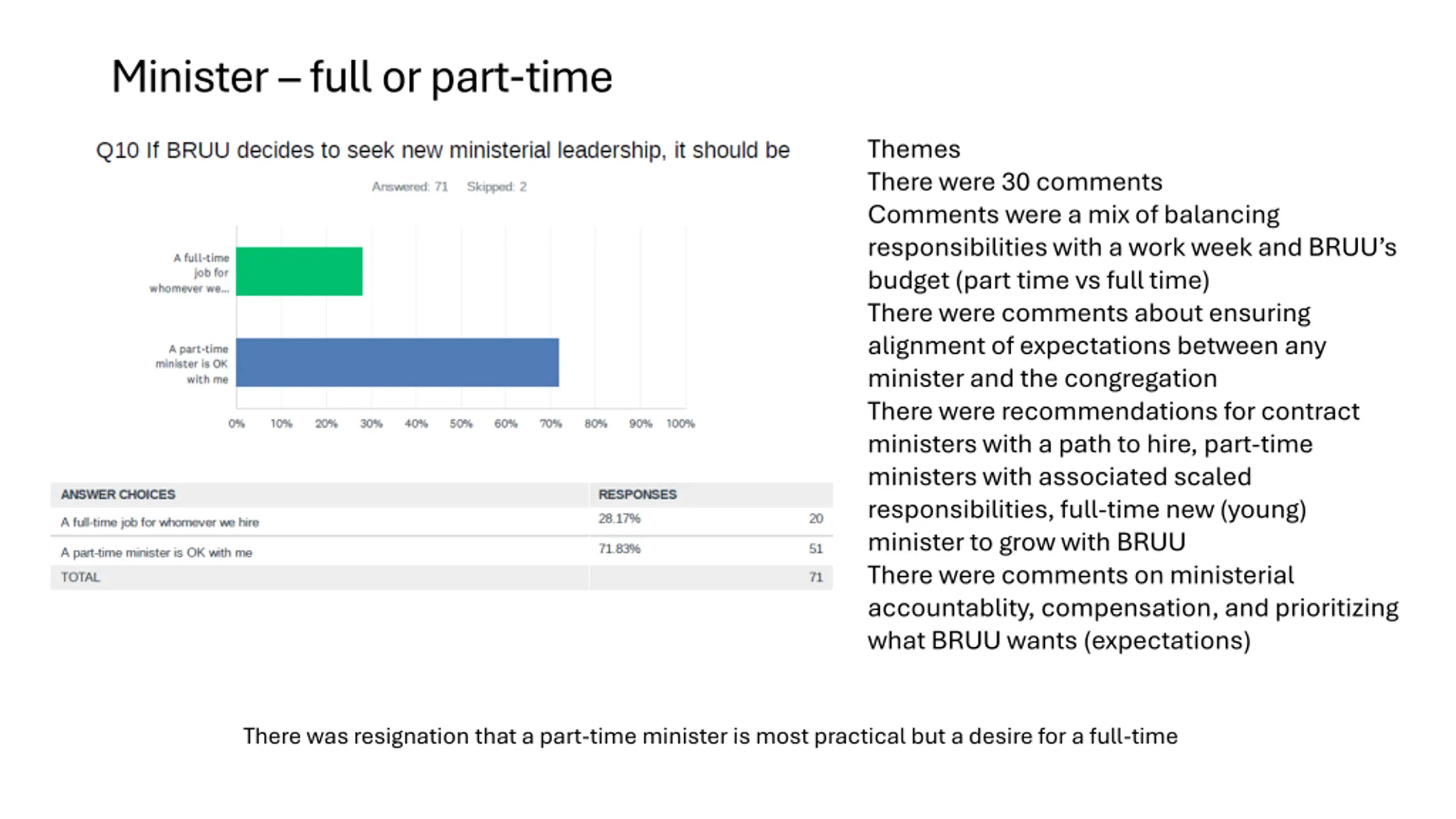Select the "RESPONSES" table header
Screen dimensions: 1456x819
637,494
